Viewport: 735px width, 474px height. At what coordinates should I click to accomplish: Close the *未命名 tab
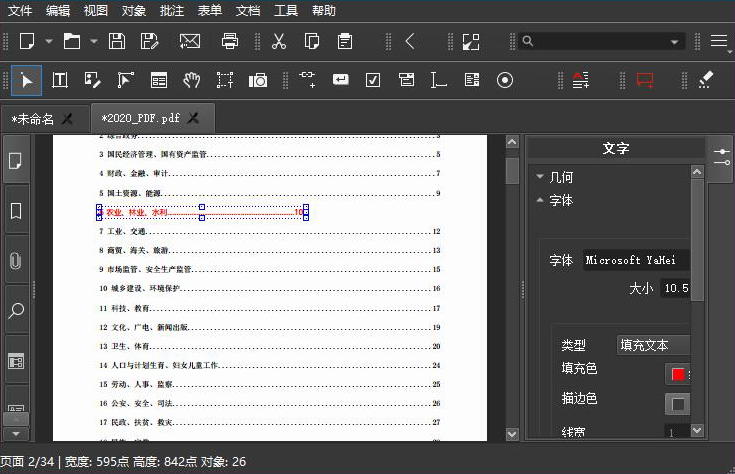coord(68,119)
